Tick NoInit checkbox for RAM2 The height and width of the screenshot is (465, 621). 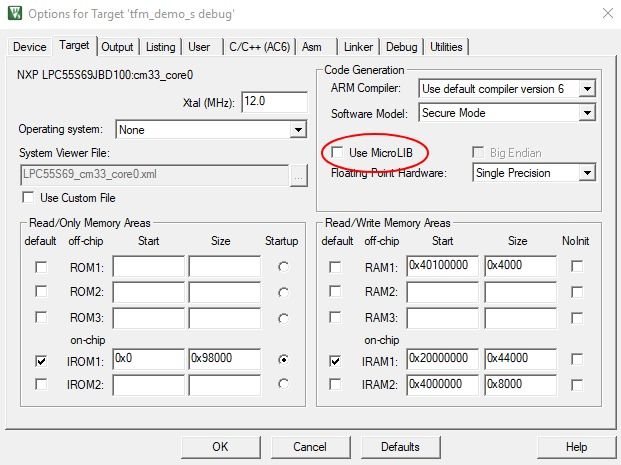pyautogui.click(x=577, y=292)
